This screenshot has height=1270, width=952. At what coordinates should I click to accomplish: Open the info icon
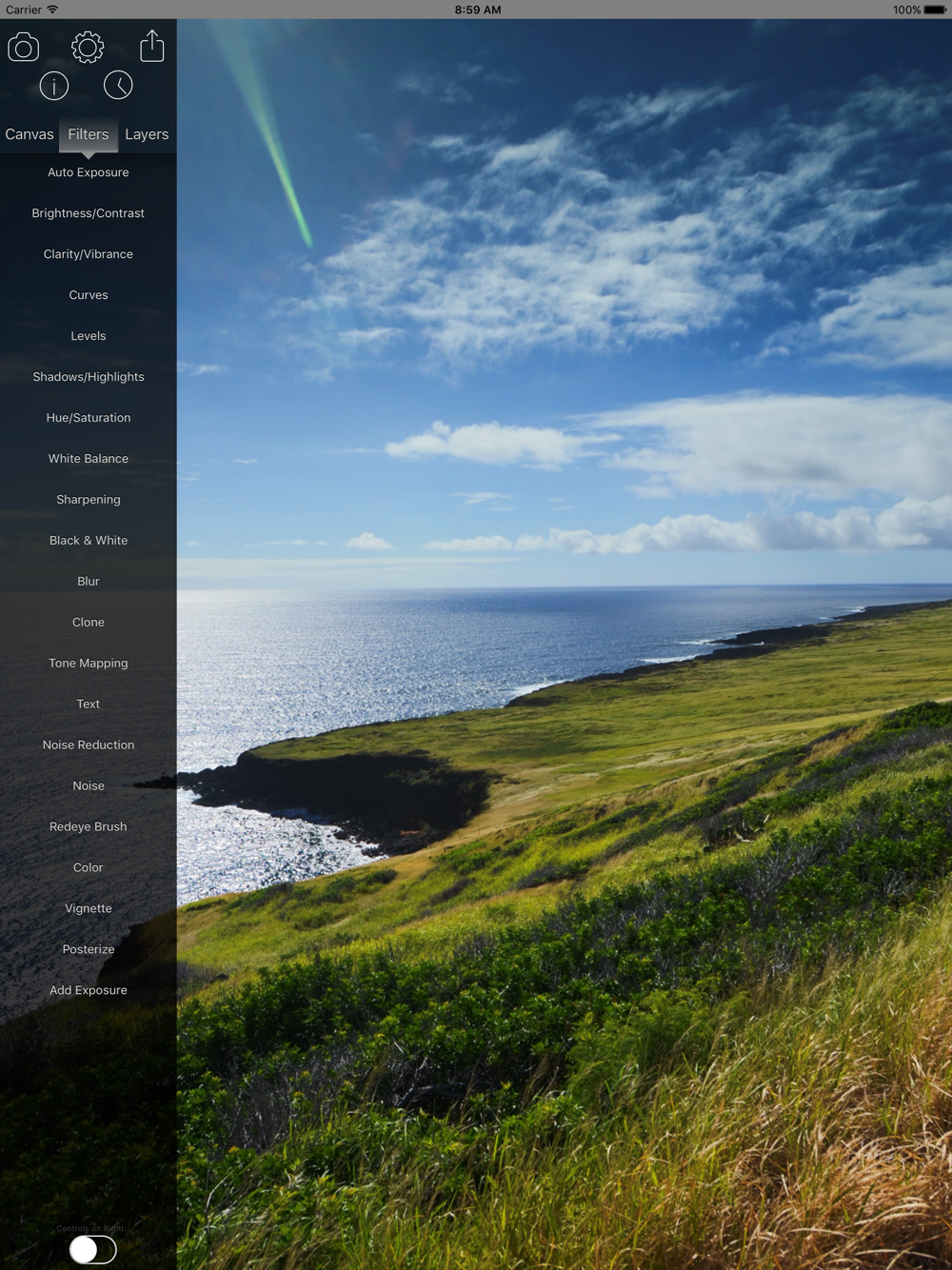point(54,87)
